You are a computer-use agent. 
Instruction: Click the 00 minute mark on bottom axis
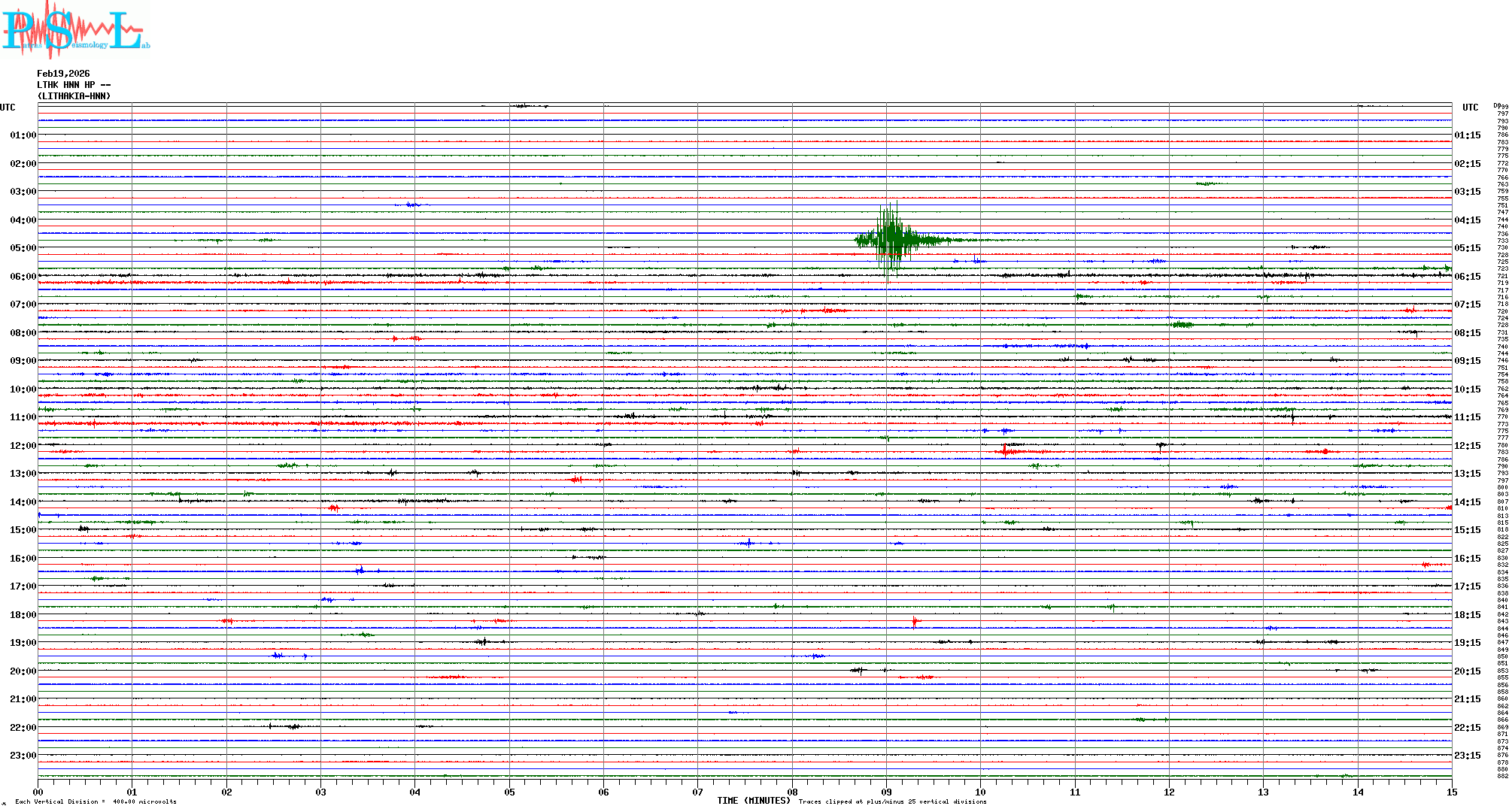click(38, 792)
